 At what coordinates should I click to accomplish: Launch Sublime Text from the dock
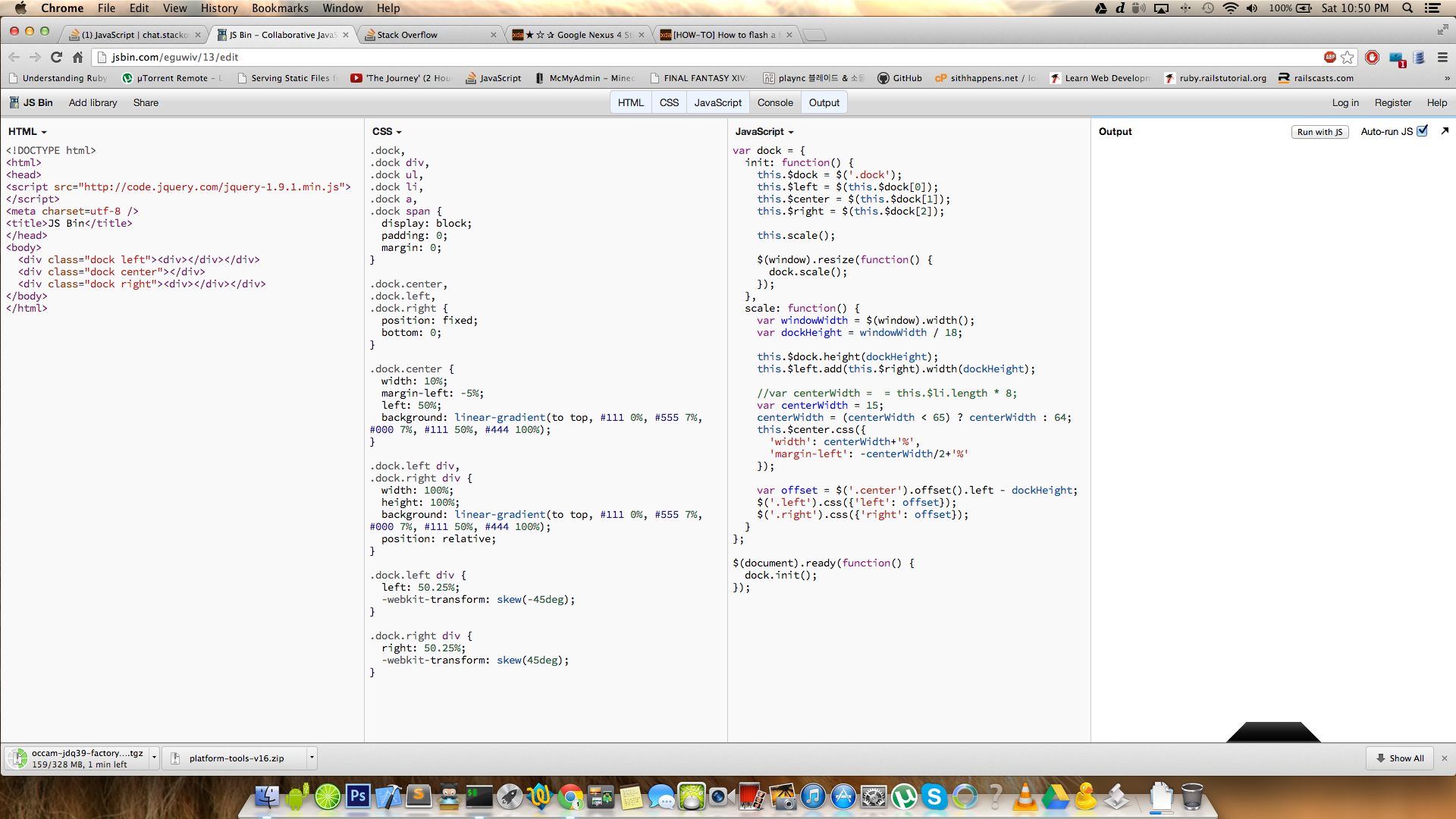click(x=418, y=796)
